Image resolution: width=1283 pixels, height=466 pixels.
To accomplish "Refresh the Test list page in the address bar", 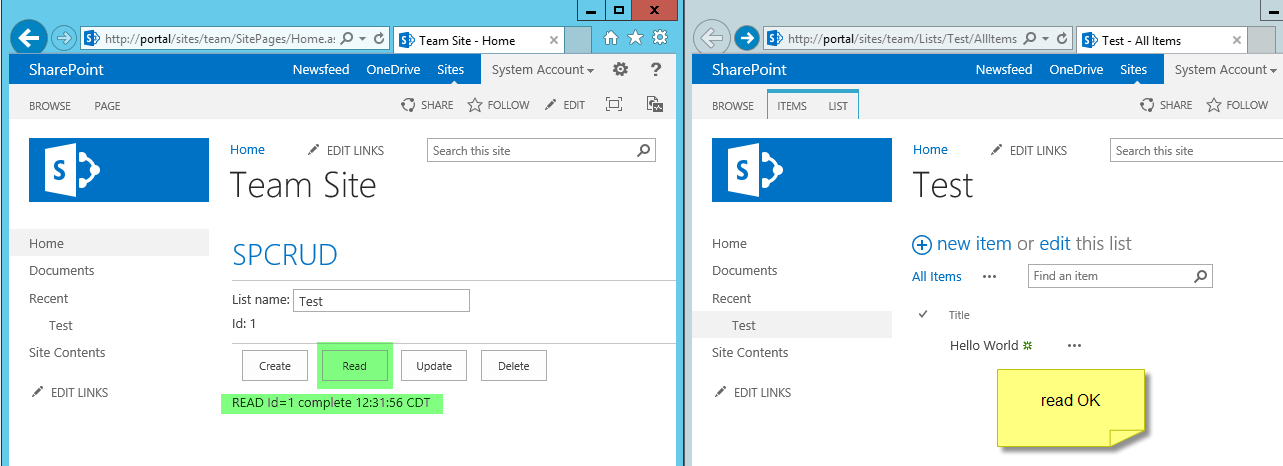I will (x=1062, y=39).
